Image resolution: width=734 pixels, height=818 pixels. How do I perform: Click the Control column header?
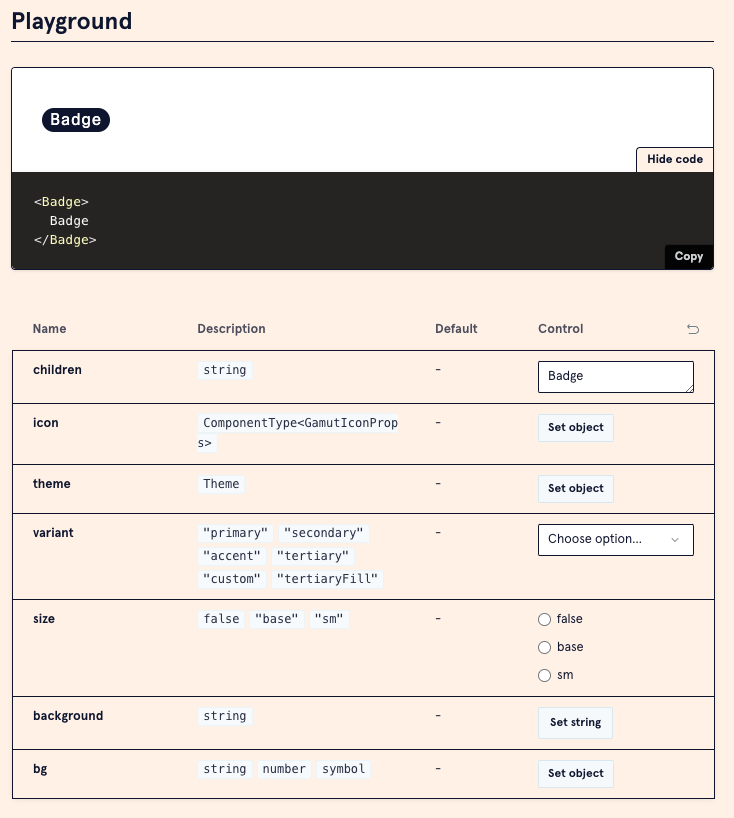point(560,329)
